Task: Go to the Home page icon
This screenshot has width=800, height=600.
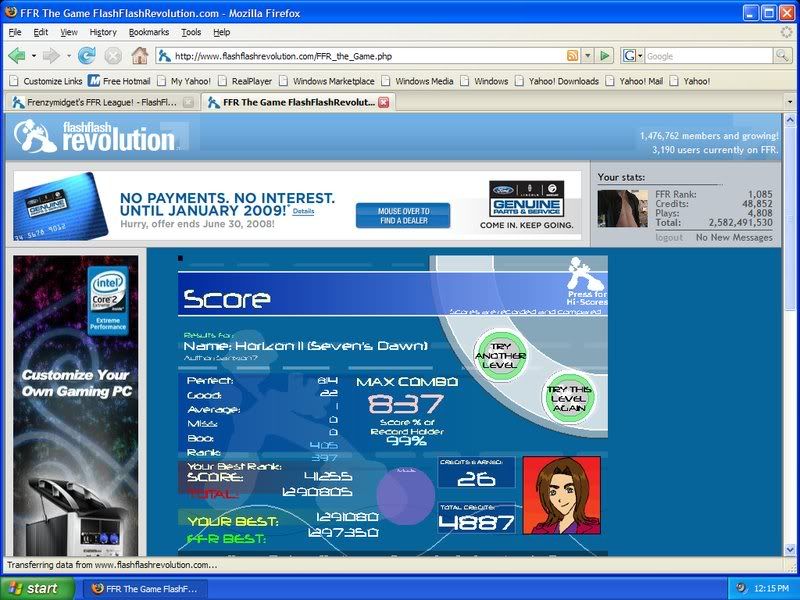Action: [139, 56]
